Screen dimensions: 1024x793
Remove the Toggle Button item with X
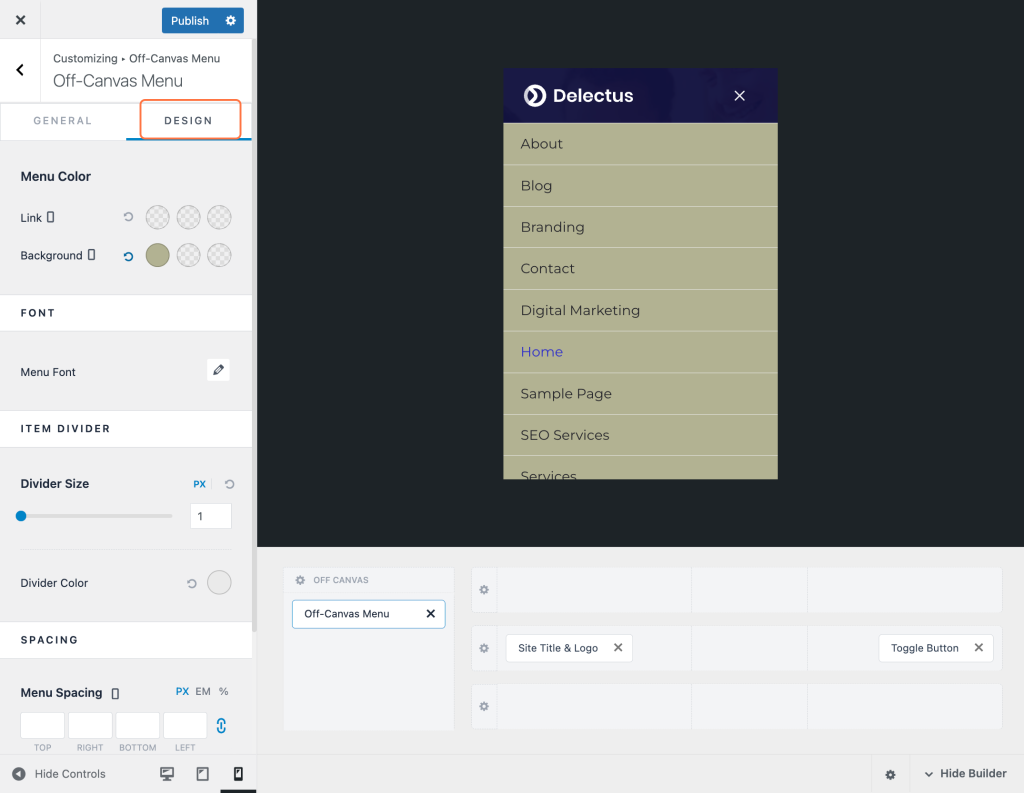tap(978, 647)
